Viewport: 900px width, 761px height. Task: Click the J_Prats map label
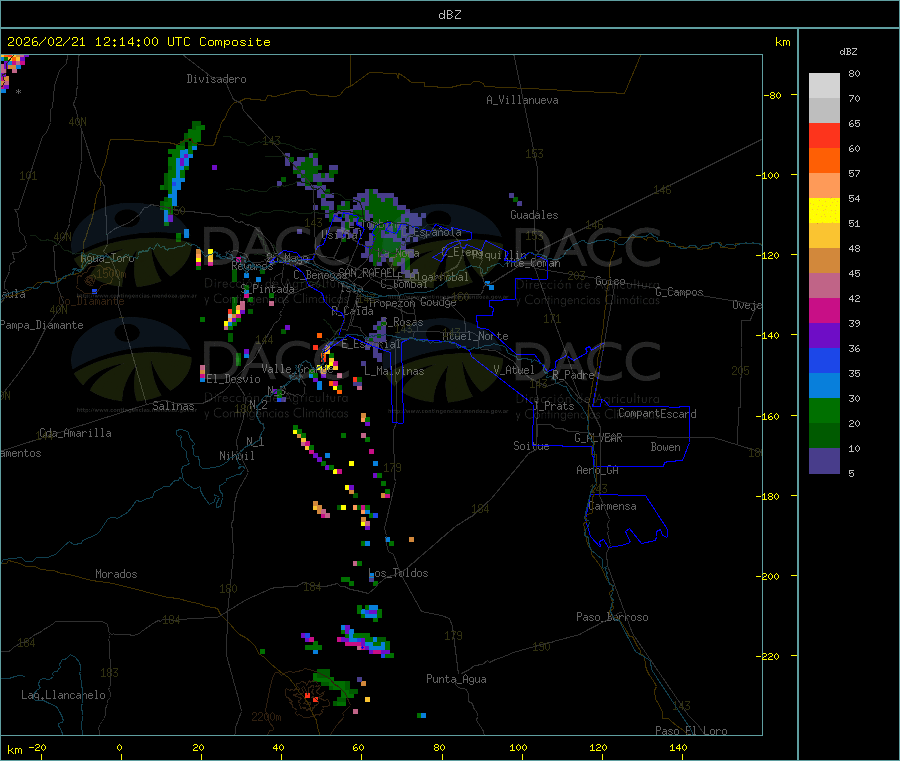point(553,406)
